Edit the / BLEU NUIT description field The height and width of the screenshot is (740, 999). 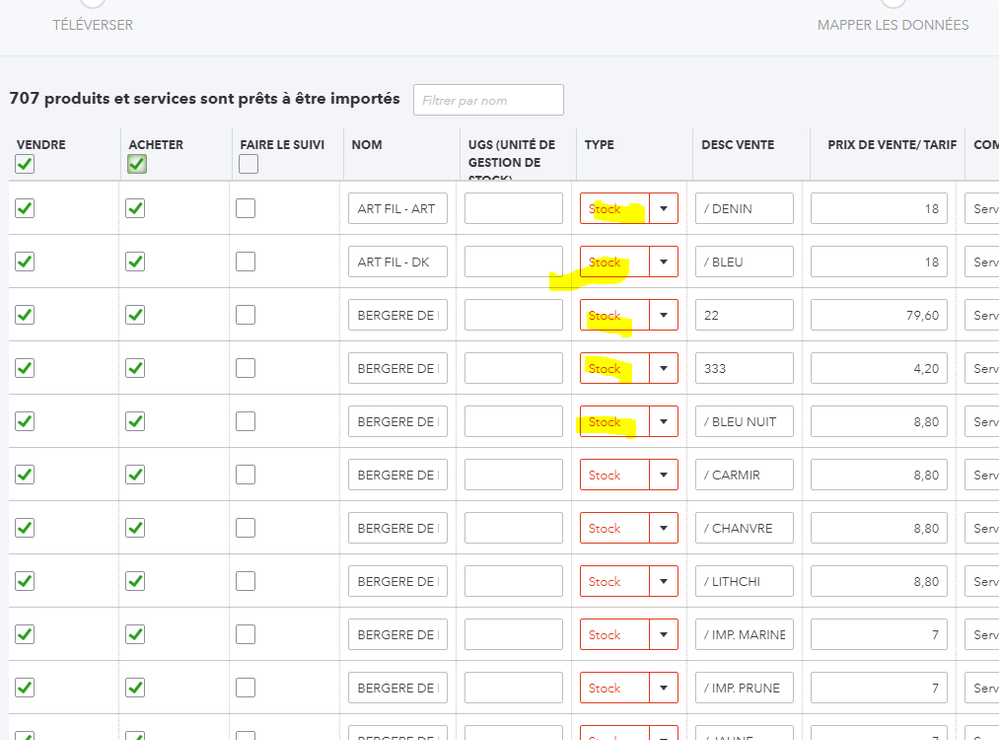(x=744, y=421)
